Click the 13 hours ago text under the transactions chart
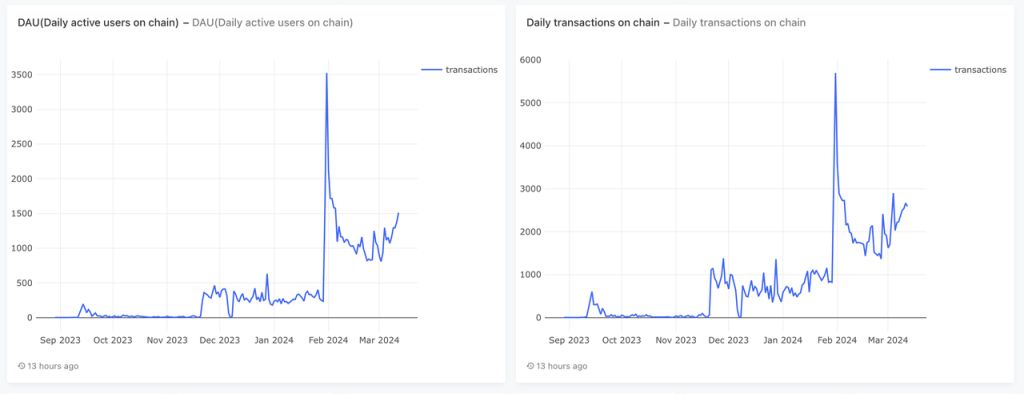 point(562,366)
